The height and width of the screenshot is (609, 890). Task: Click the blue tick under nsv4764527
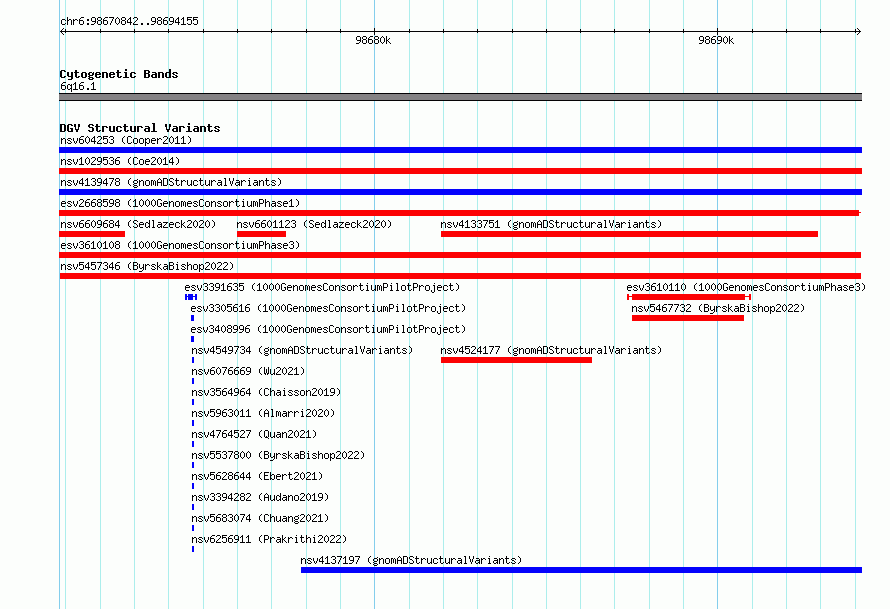pyautogui.click(x=193, y=444)
